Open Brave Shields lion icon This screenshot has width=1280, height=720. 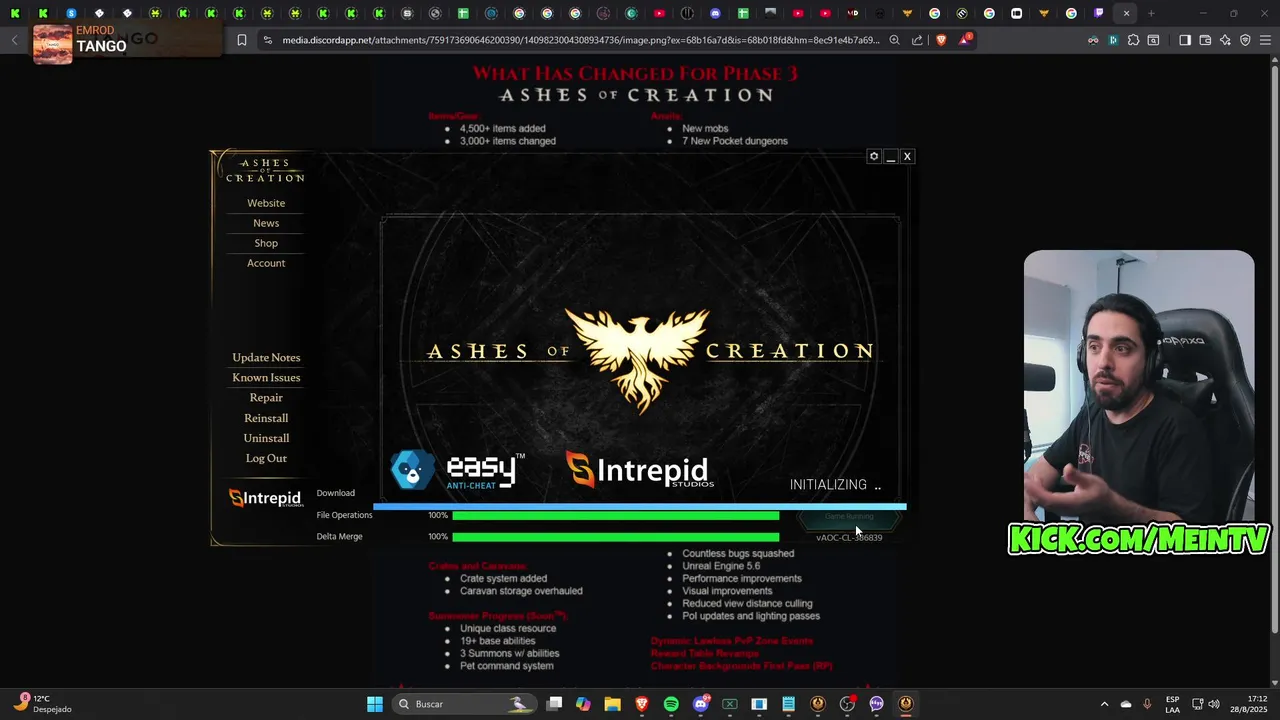[941, 40]
